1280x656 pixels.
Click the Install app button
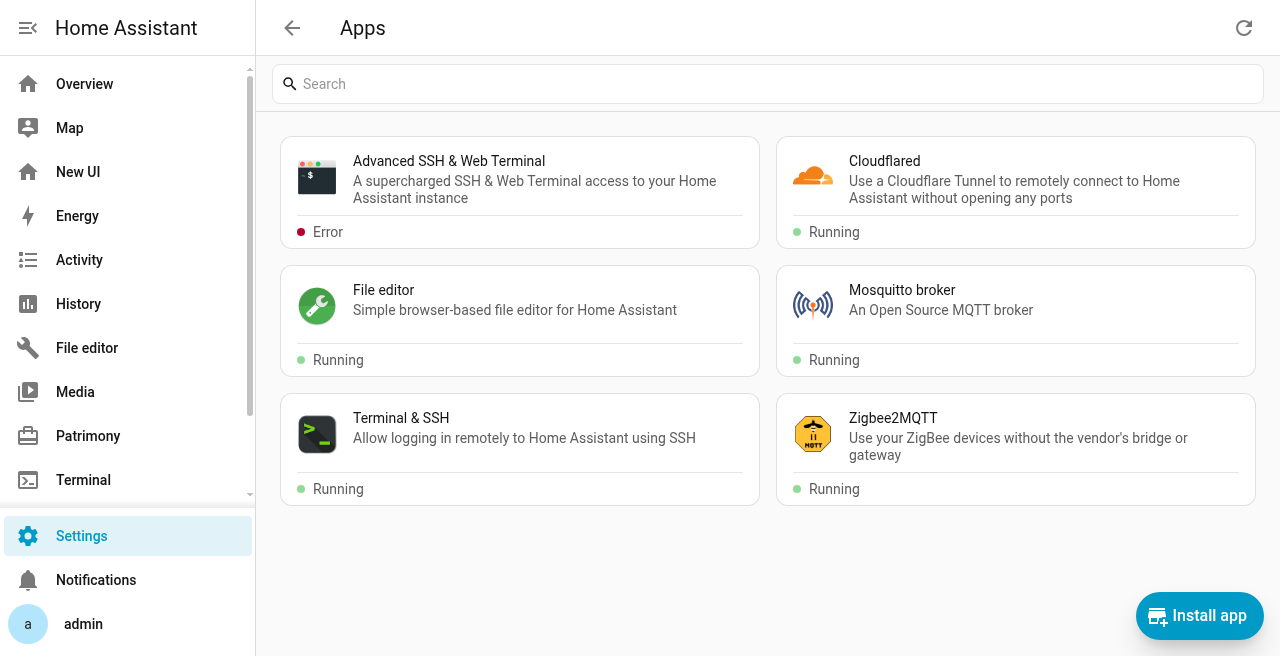(x=1200, y=616)
